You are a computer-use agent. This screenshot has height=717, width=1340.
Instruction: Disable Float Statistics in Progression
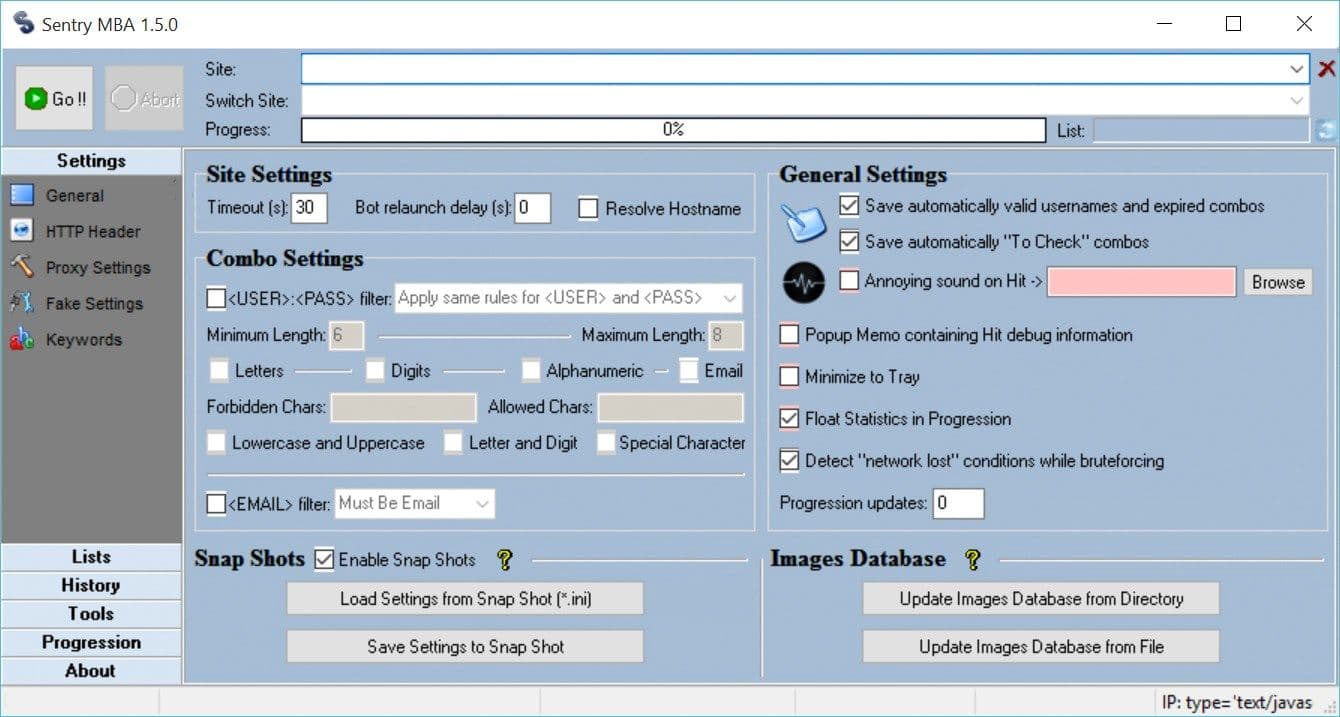click(x=789, y=419)
